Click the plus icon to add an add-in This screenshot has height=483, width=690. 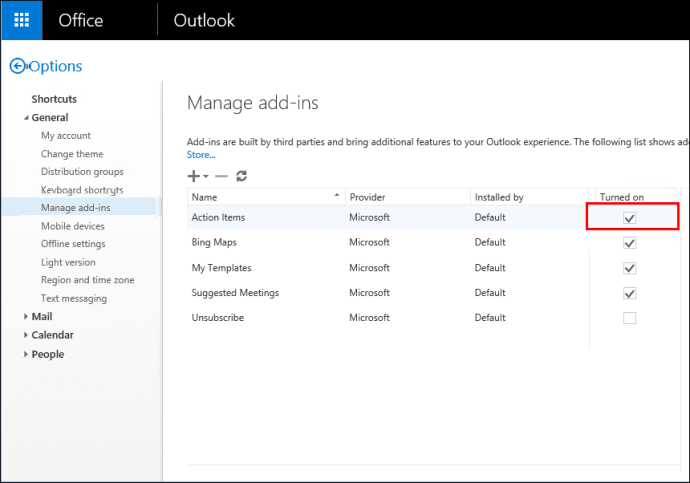[x=194, y=176]
